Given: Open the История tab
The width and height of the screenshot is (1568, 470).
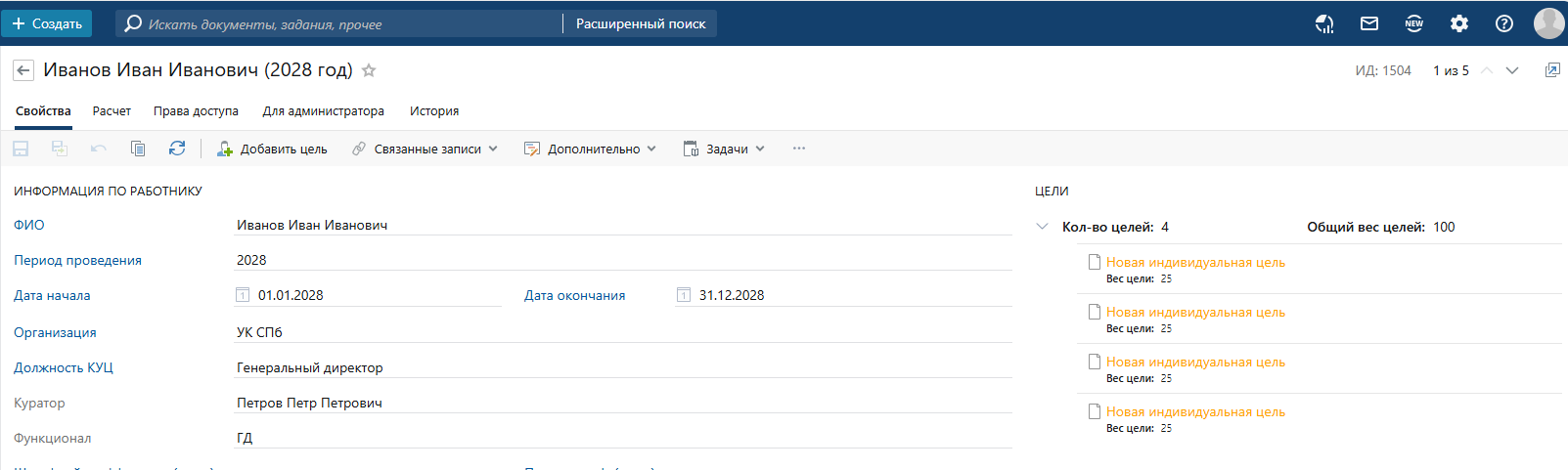Looking at the screenshot, I should pos(434,111).
